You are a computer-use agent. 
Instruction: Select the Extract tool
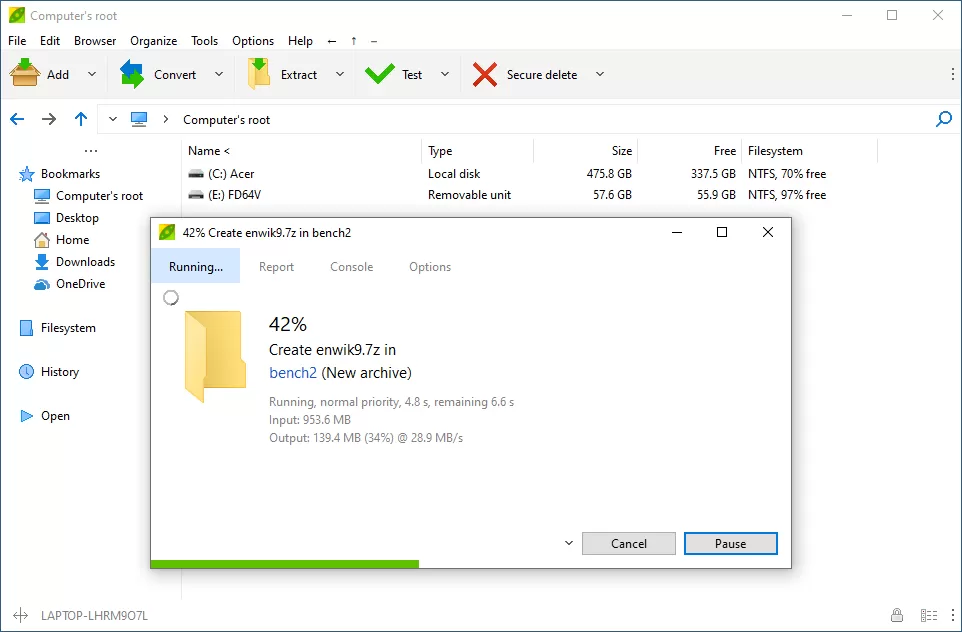pos(259,73)
